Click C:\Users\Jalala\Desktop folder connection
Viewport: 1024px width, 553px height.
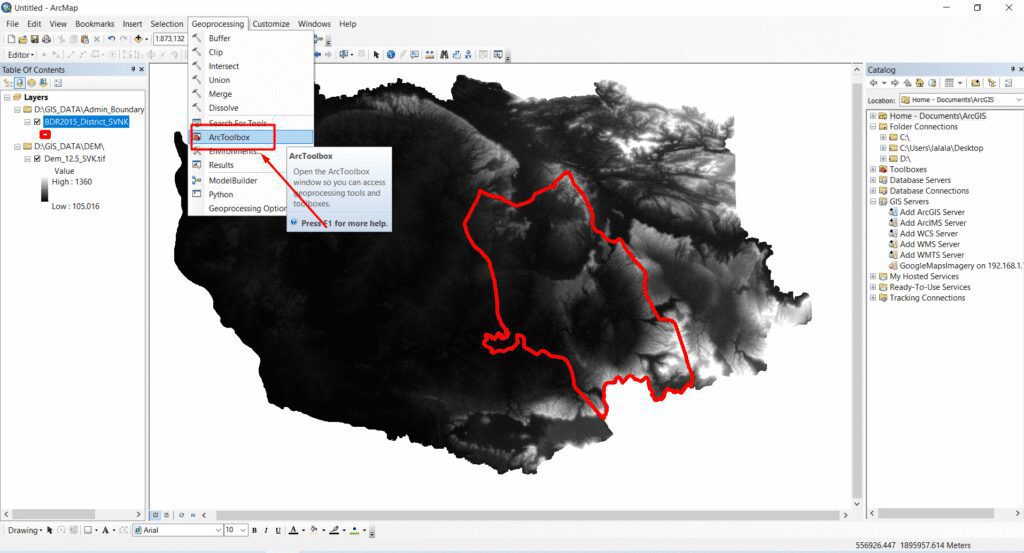941,148
